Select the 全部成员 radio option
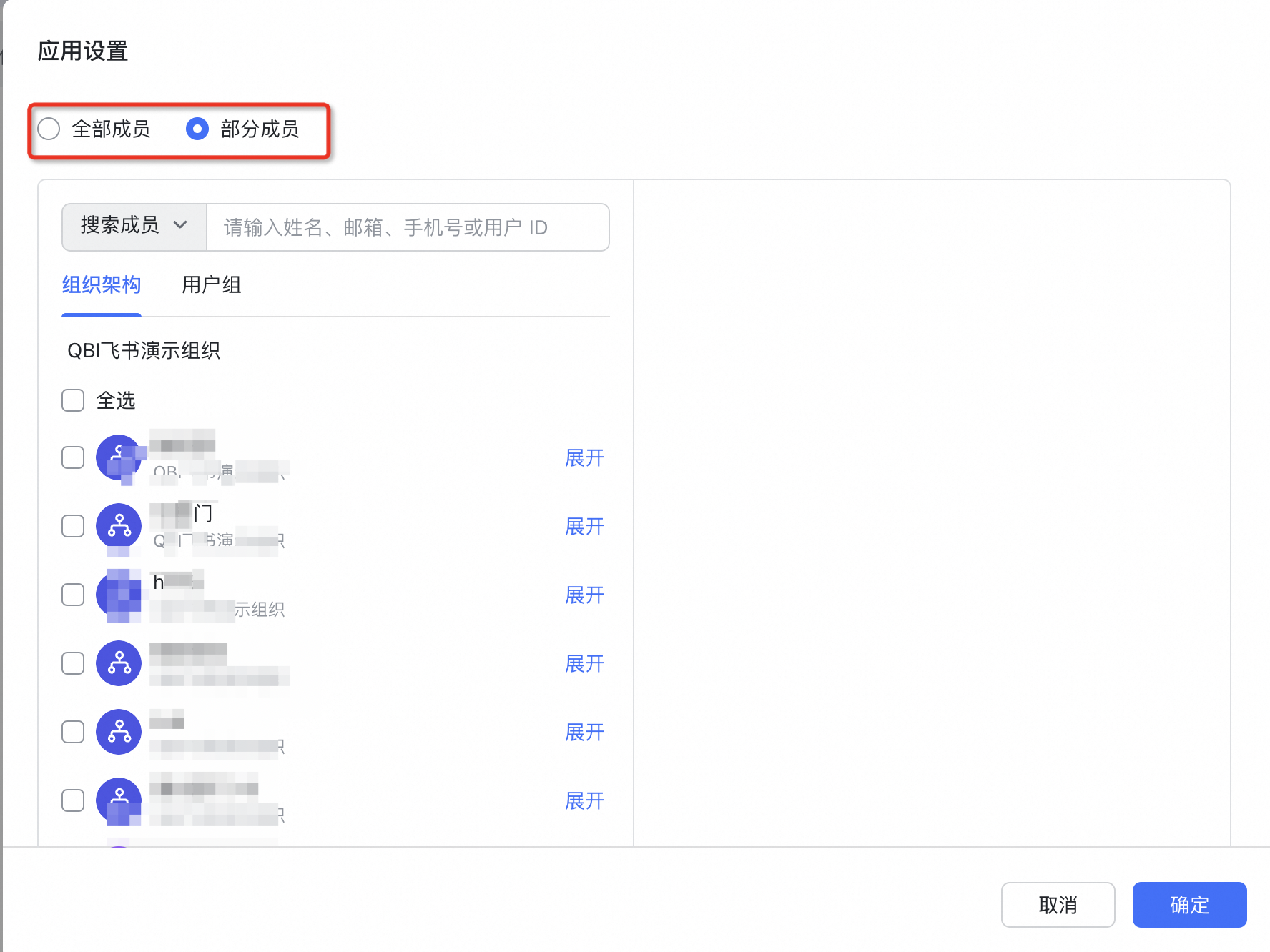 pos(49,129)
